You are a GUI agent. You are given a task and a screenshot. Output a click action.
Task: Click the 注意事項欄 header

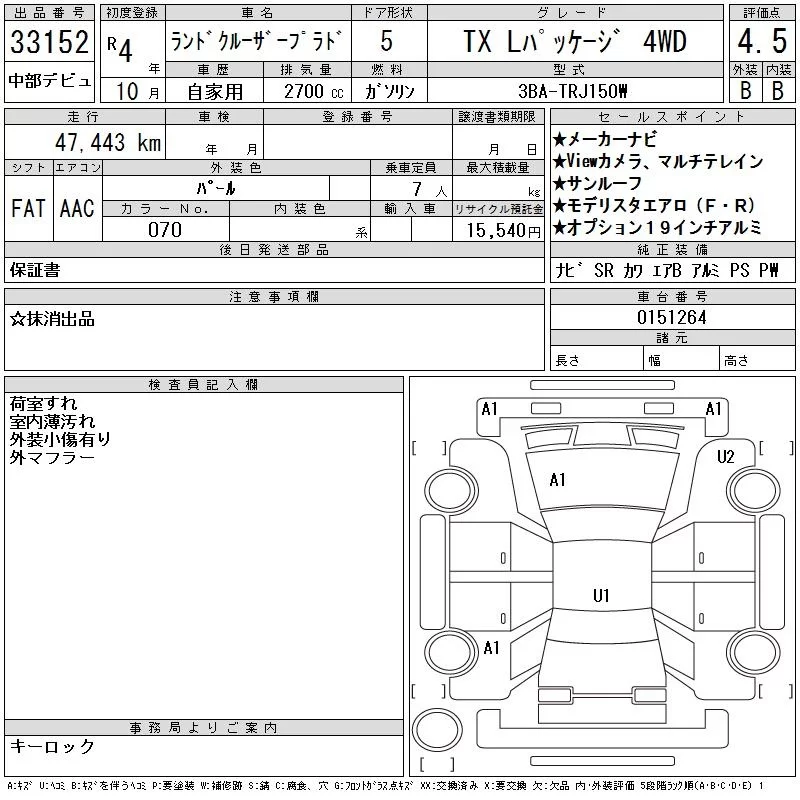[274, 296]
